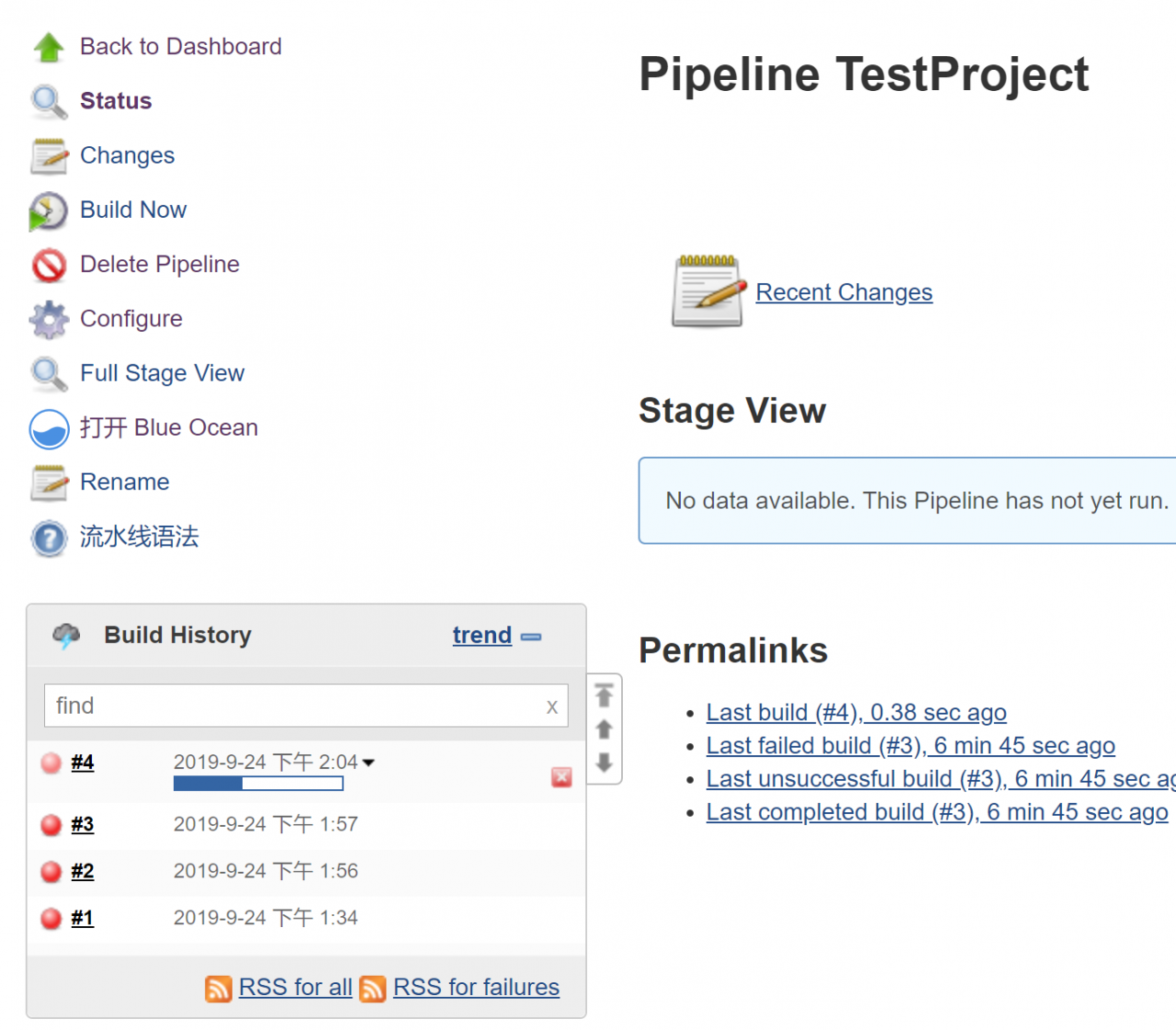Choose Delete Pipeline in sidebar

tap(160, 265)
